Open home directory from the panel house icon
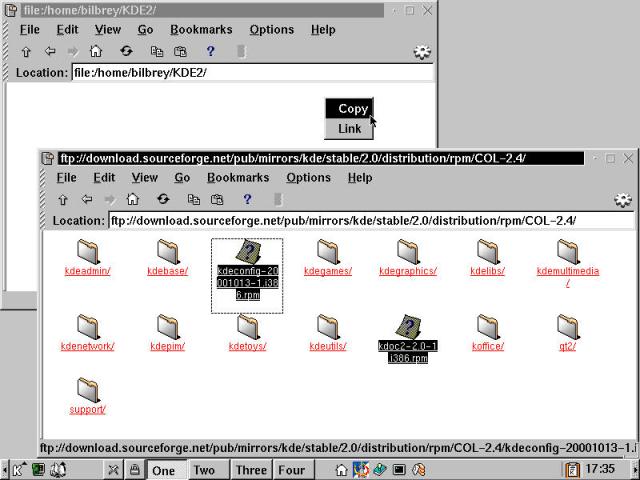 point(341,470)
